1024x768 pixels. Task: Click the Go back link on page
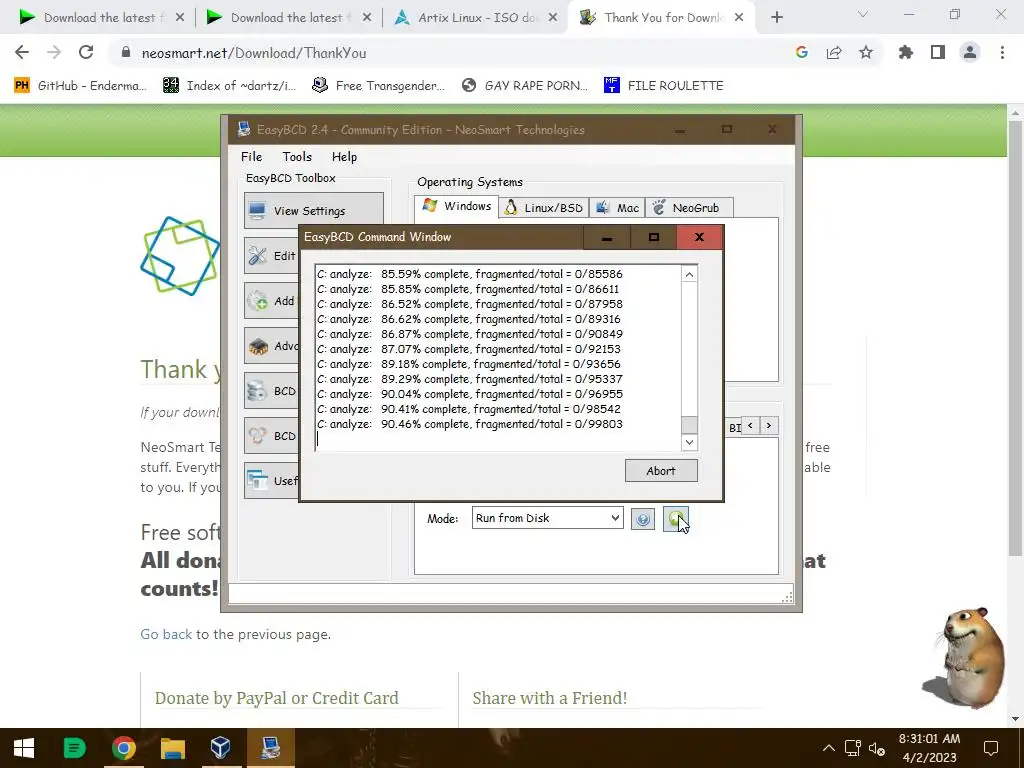click(166, 634)
